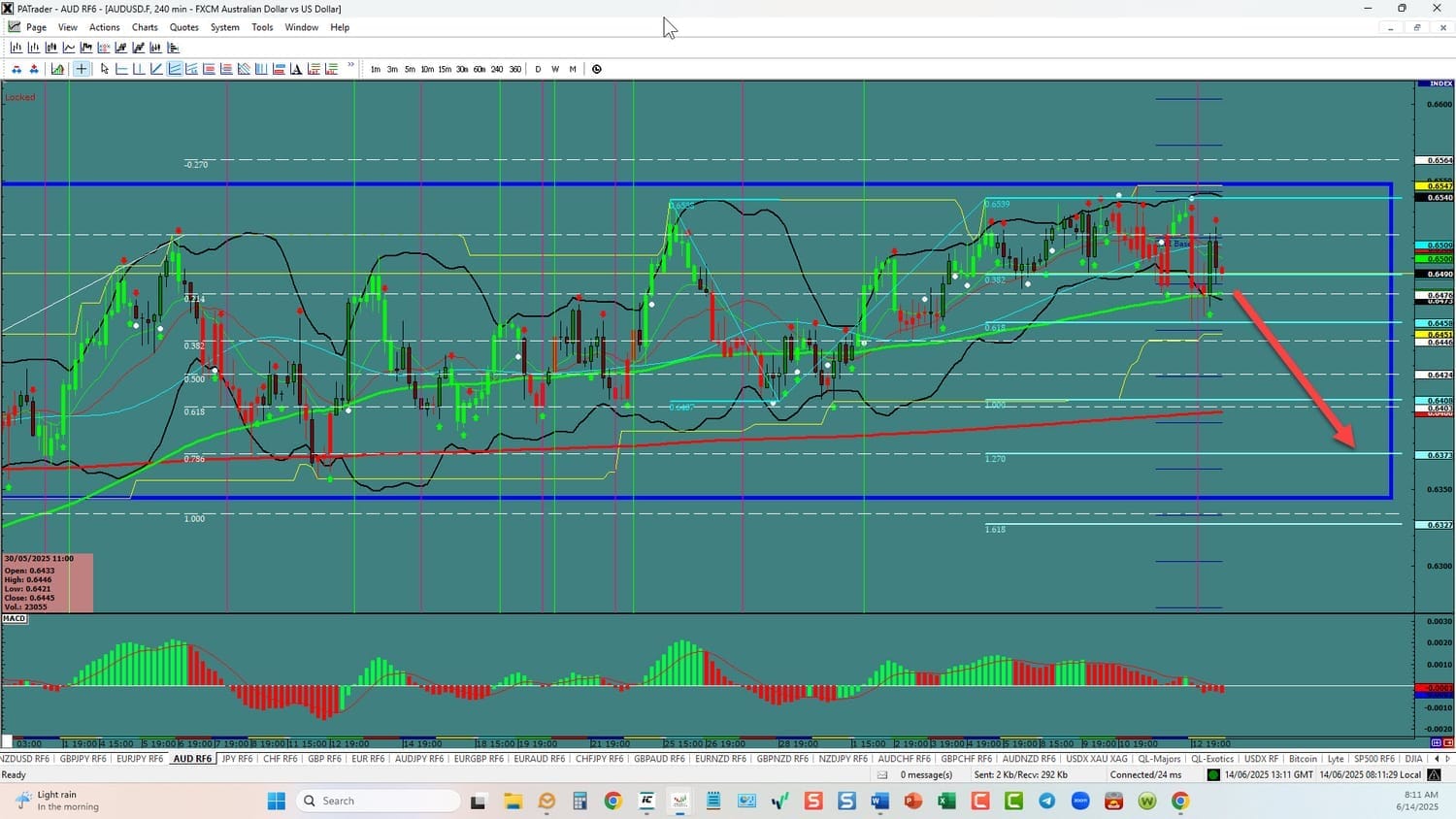Open the Charts menu
Screen dimensions: 1456x819
pos(145,27)
